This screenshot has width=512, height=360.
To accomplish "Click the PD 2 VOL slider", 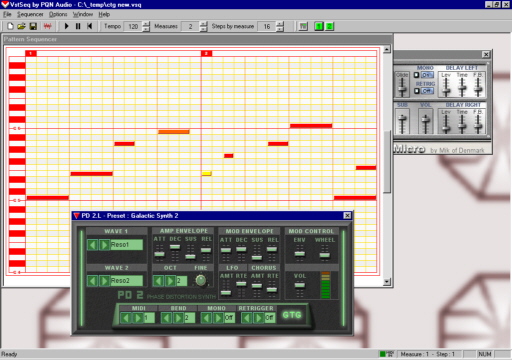I will point(300,285).
